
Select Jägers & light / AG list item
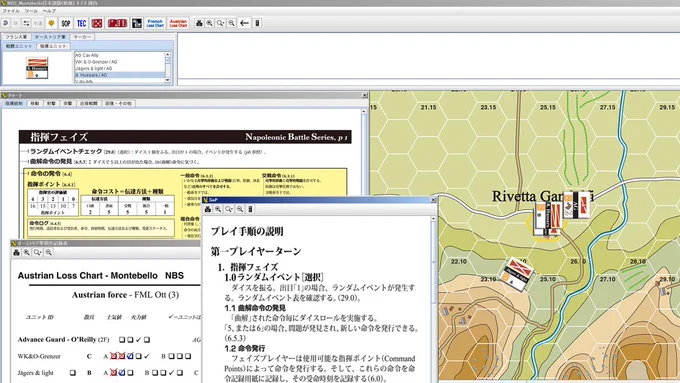point(120,68)
